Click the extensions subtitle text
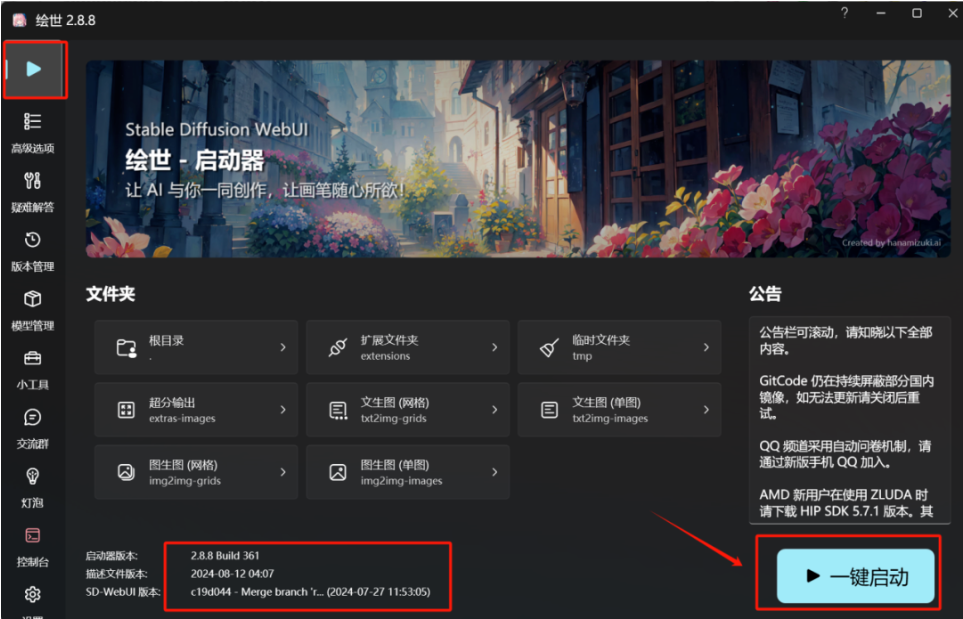This screenshot has width=963, height=619. [385, 356]
